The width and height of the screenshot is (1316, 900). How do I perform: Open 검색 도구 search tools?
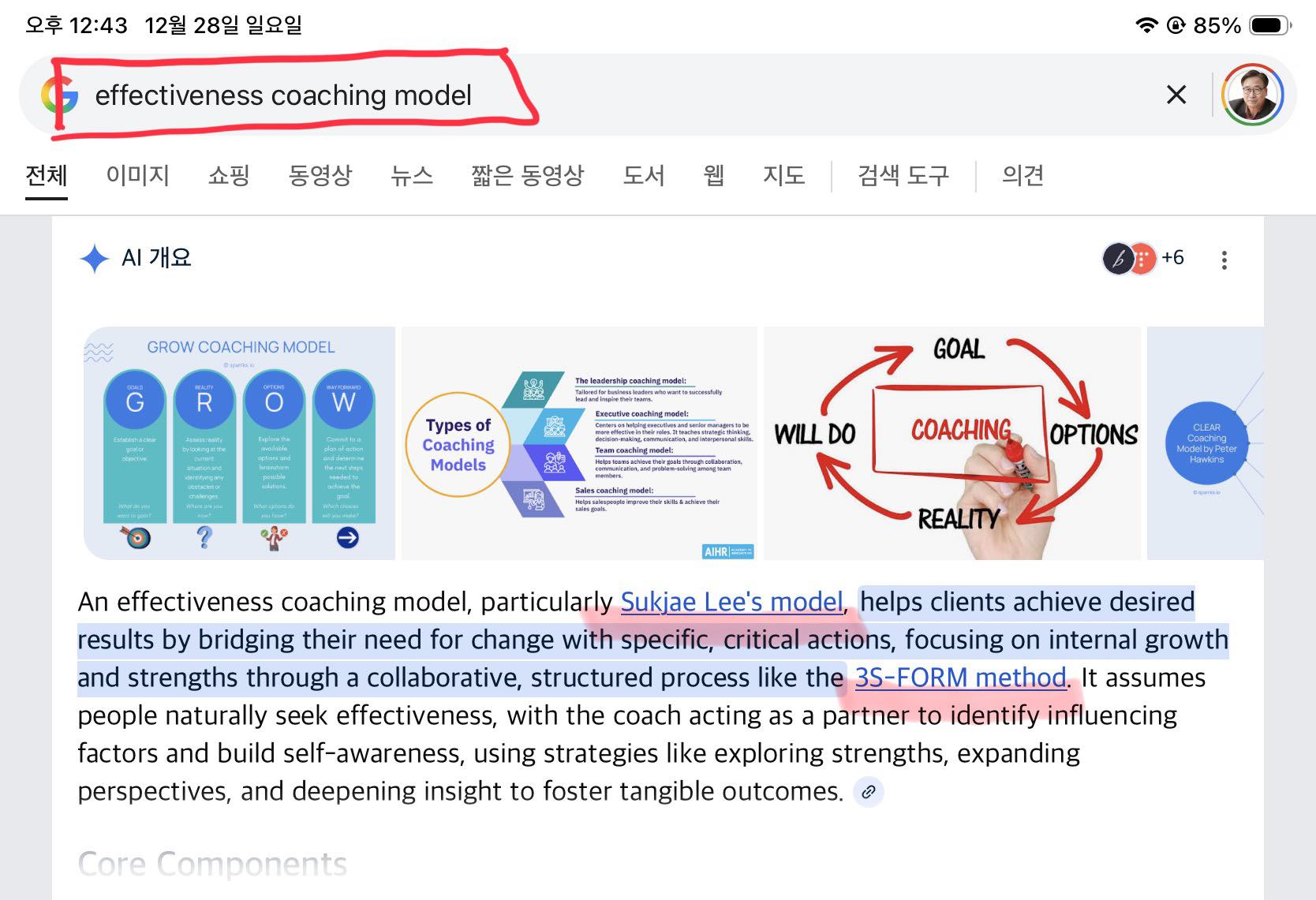tap(903, 174)
